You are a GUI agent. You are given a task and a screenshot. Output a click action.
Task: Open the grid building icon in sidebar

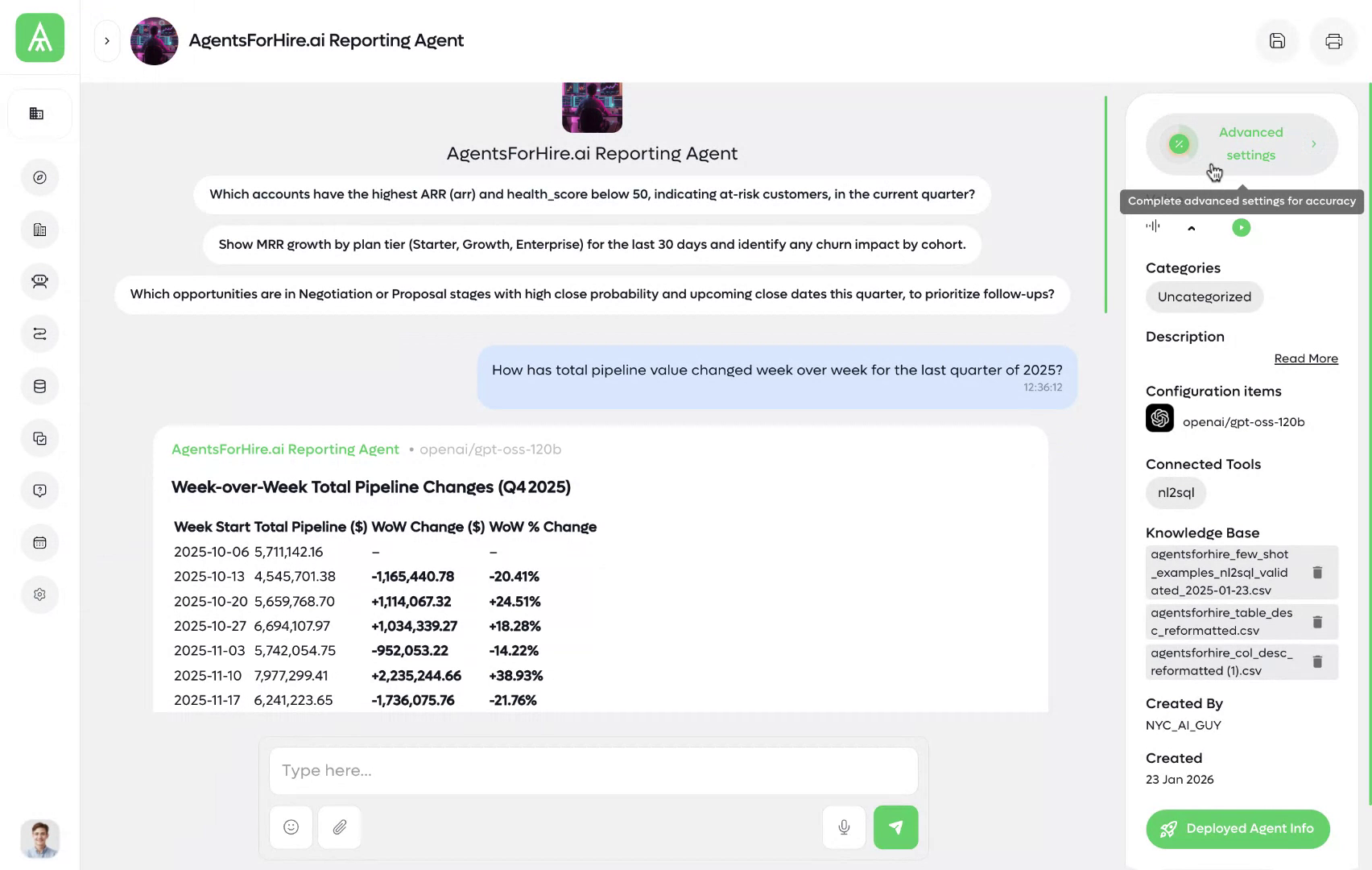point(37,114)
